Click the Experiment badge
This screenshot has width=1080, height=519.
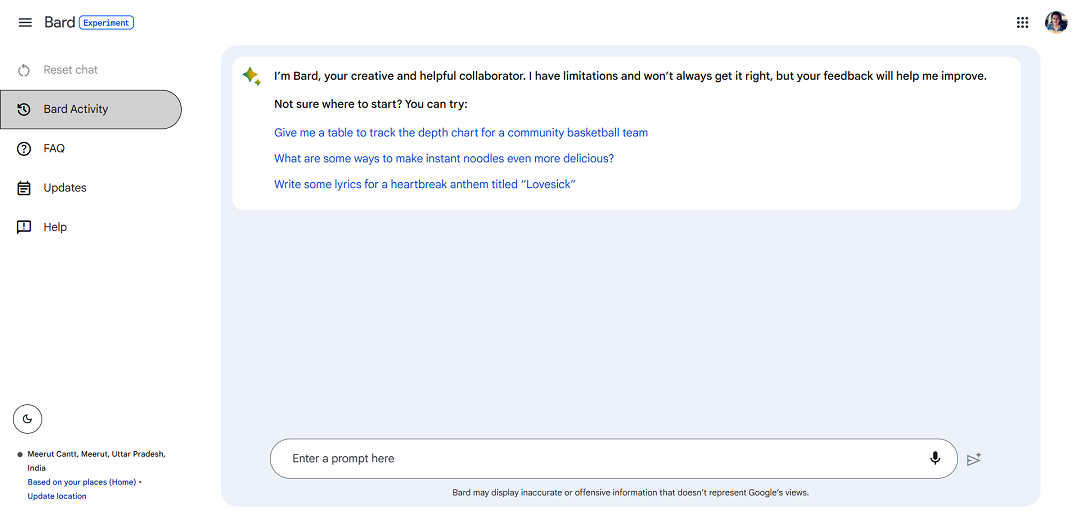[106, 23]
